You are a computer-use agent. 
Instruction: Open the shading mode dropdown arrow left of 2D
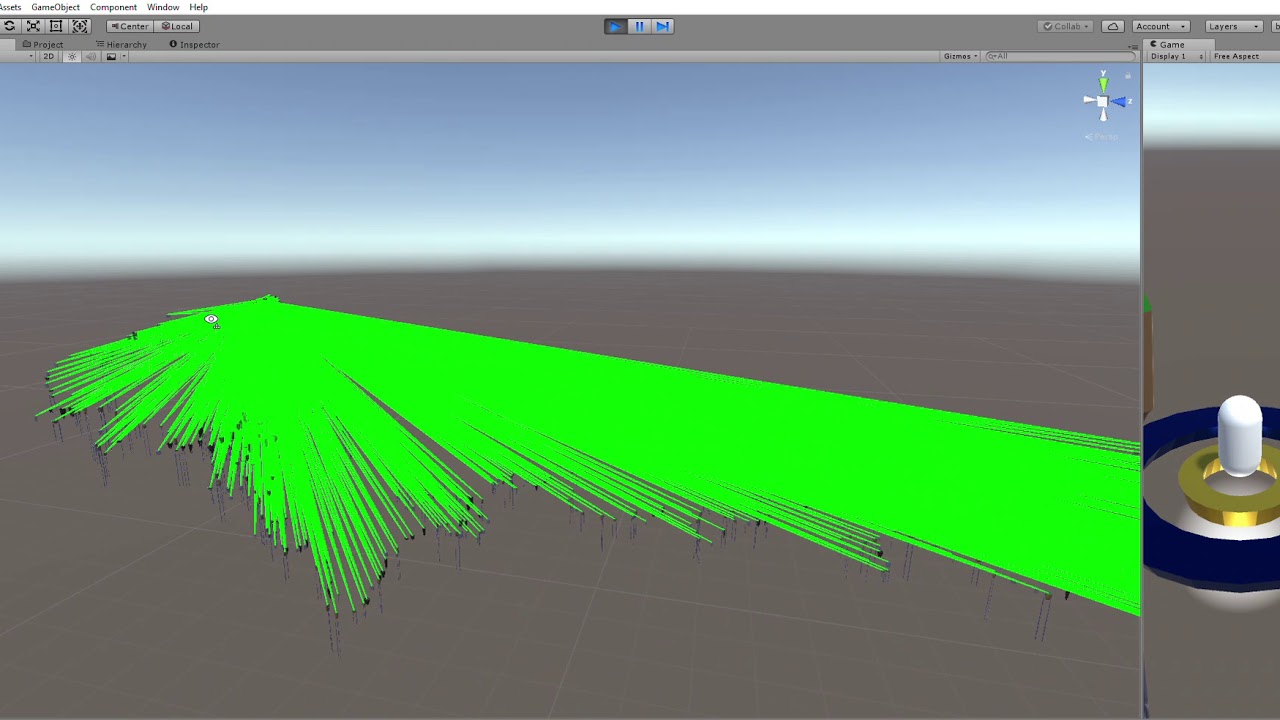31,56
